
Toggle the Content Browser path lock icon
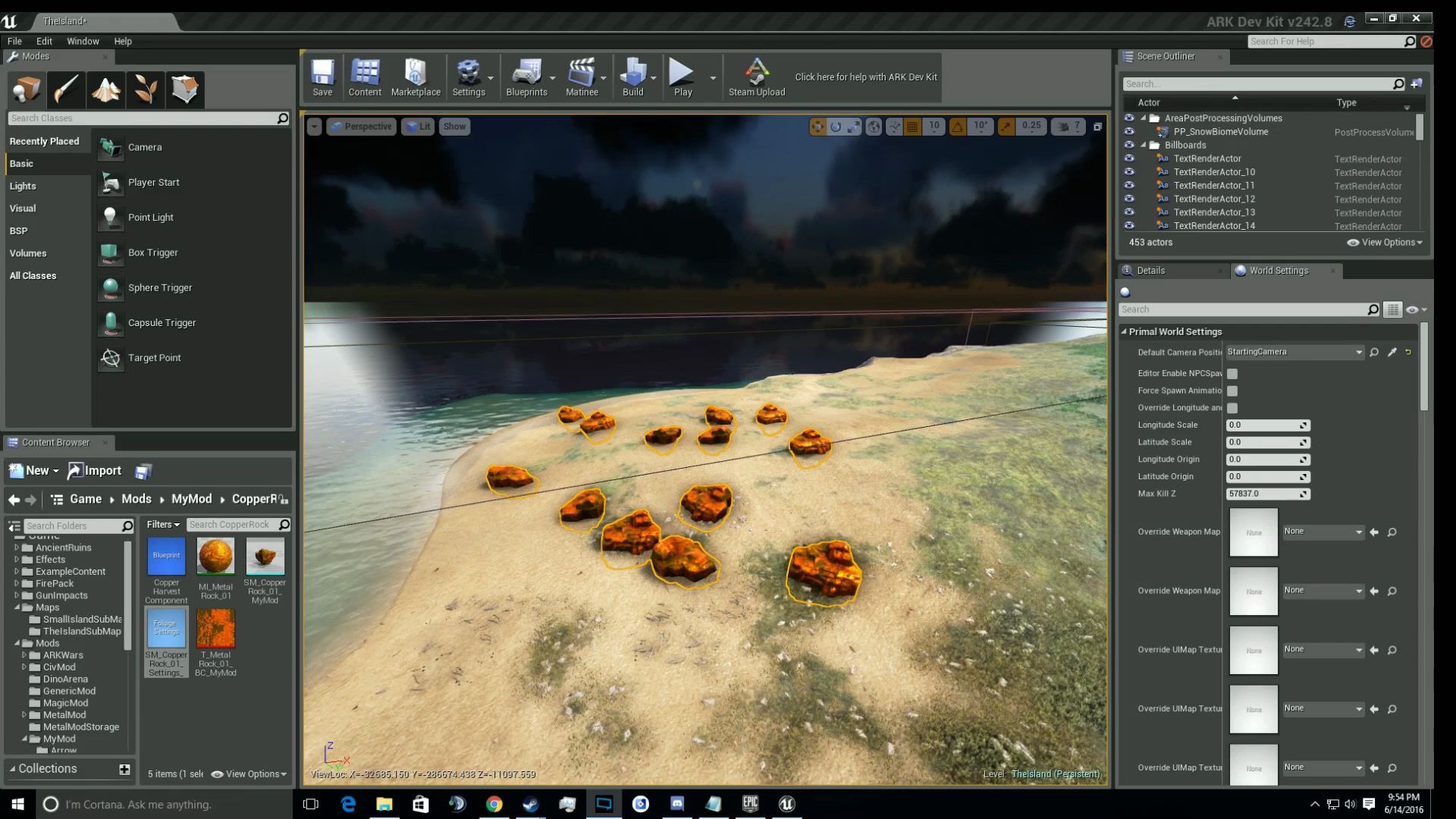click(283, 499)
